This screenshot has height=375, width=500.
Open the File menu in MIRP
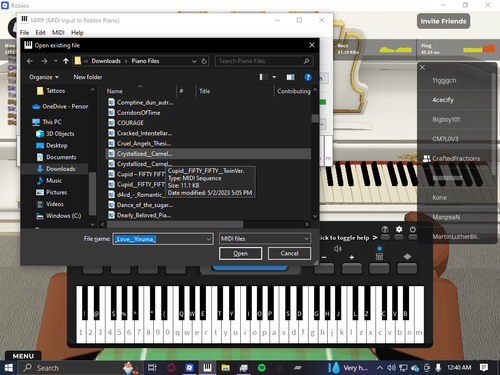coord(24,33)
